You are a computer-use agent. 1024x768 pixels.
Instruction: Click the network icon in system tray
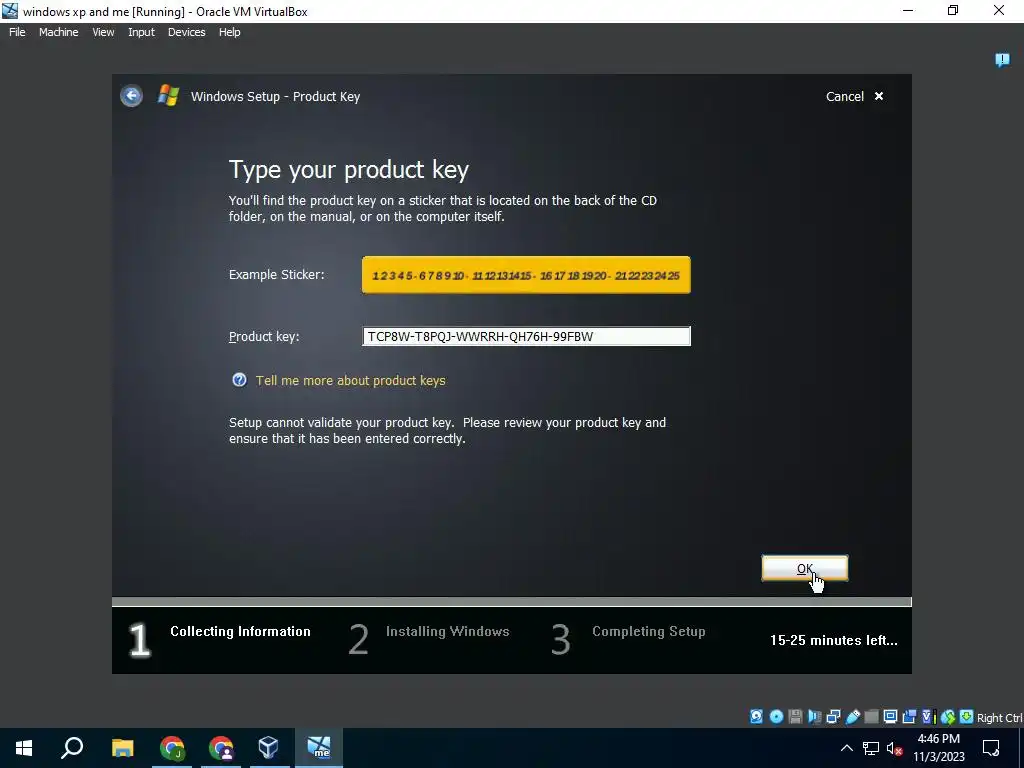click(871, 748)
